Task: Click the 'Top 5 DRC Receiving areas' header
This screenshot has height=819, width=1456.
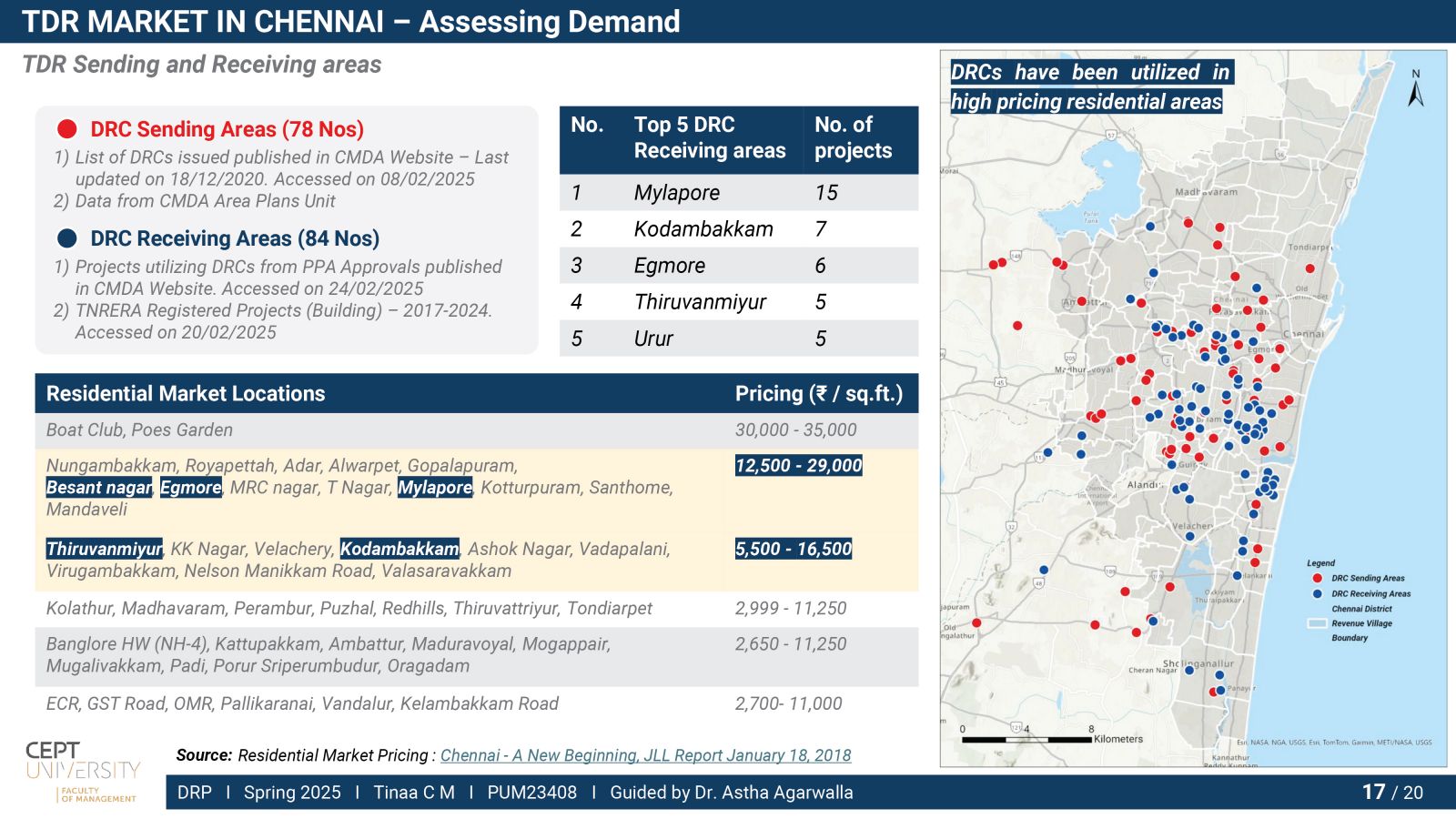Action: [x=710, y=137]
